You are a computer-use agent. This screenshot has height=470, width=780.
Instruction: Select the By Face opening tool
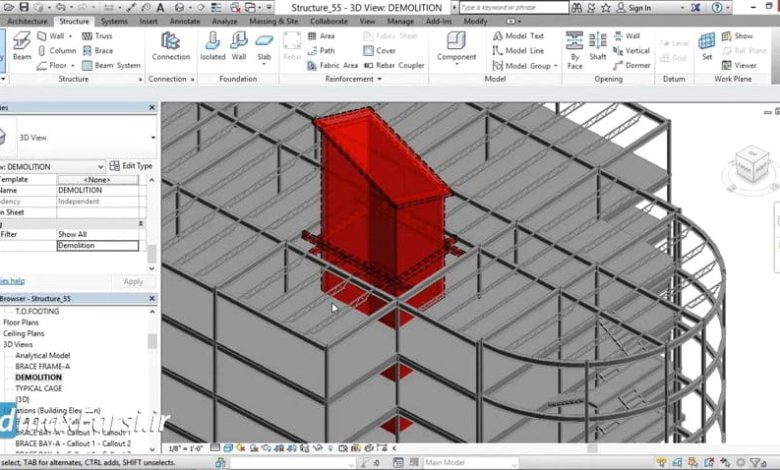[575, 50]
